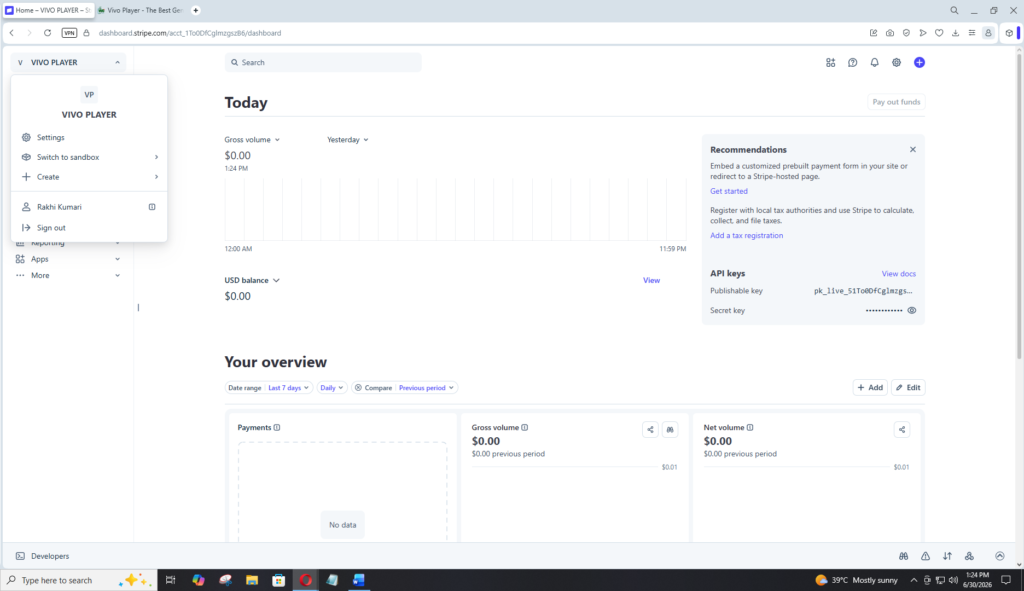Select Rakhi Kumari profile entry

point(89,207)
